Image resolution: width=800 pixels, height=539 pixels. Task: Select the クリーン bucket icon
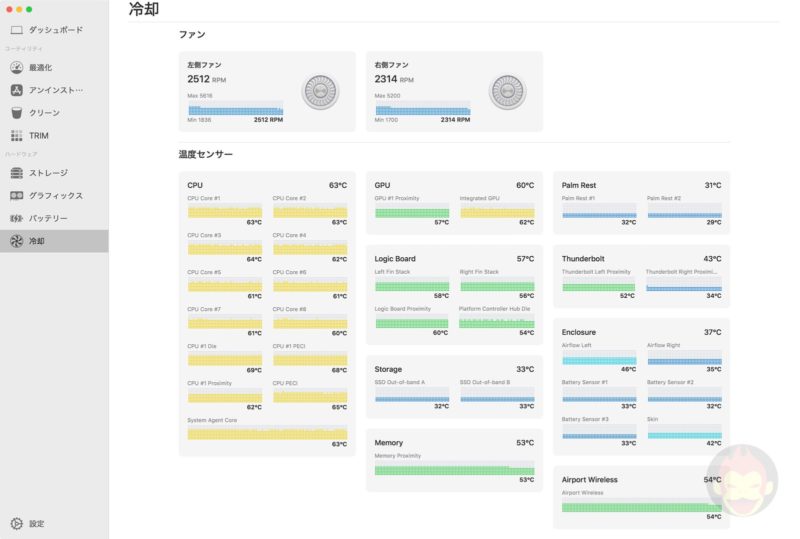click(x=16, y=113)
